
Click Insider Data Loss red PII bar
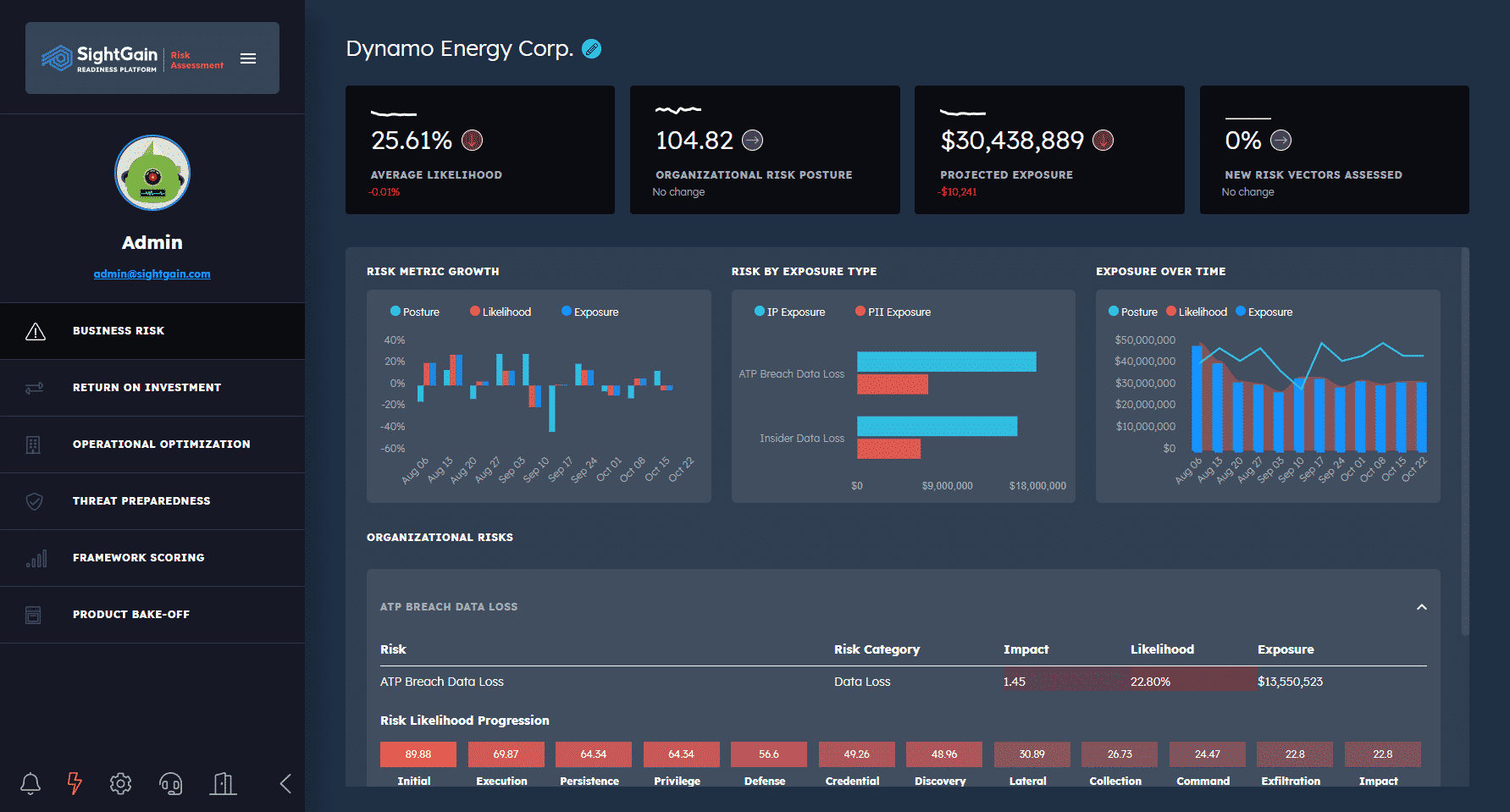888,449
